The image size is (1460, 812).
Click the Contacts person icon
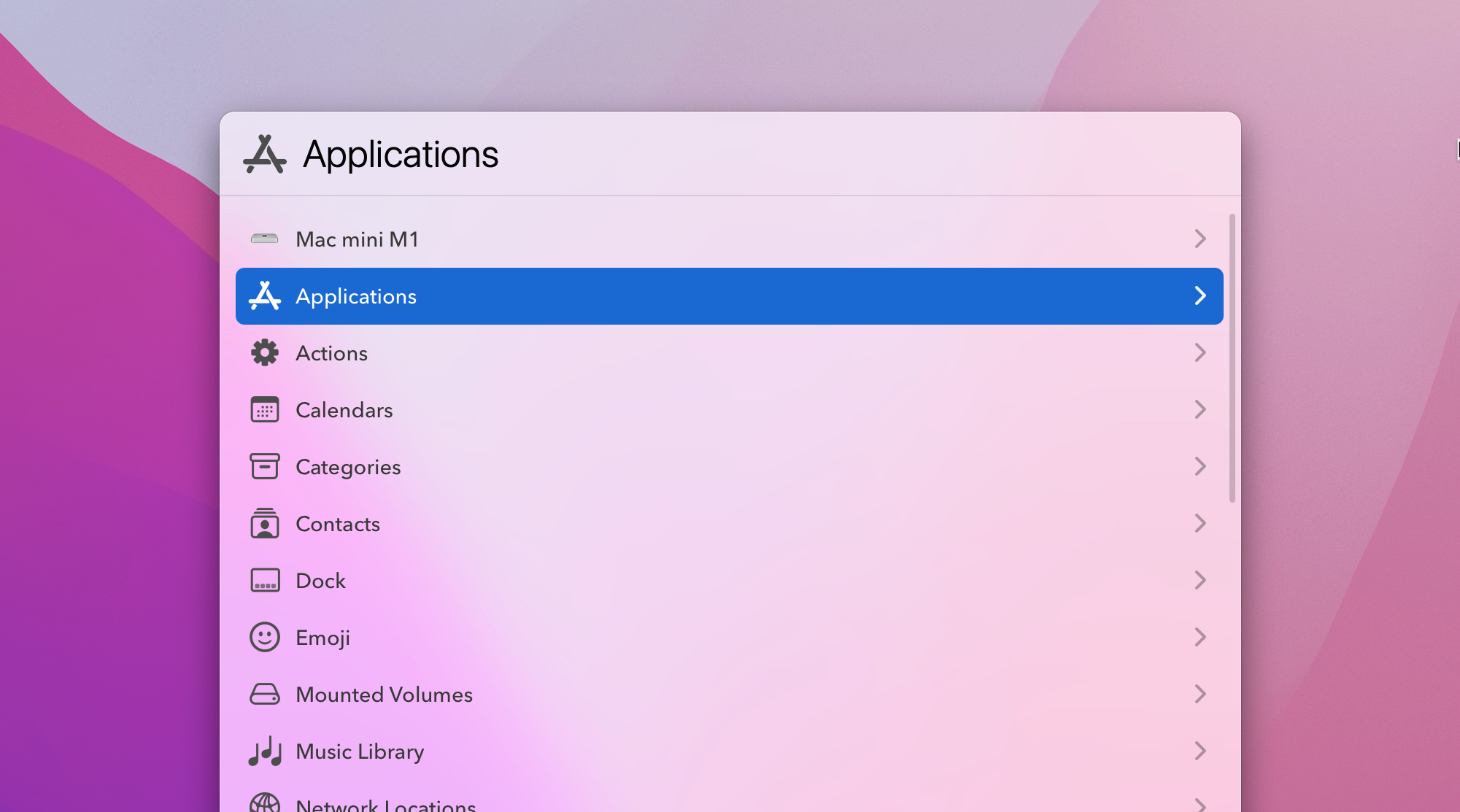click(264, 524)
